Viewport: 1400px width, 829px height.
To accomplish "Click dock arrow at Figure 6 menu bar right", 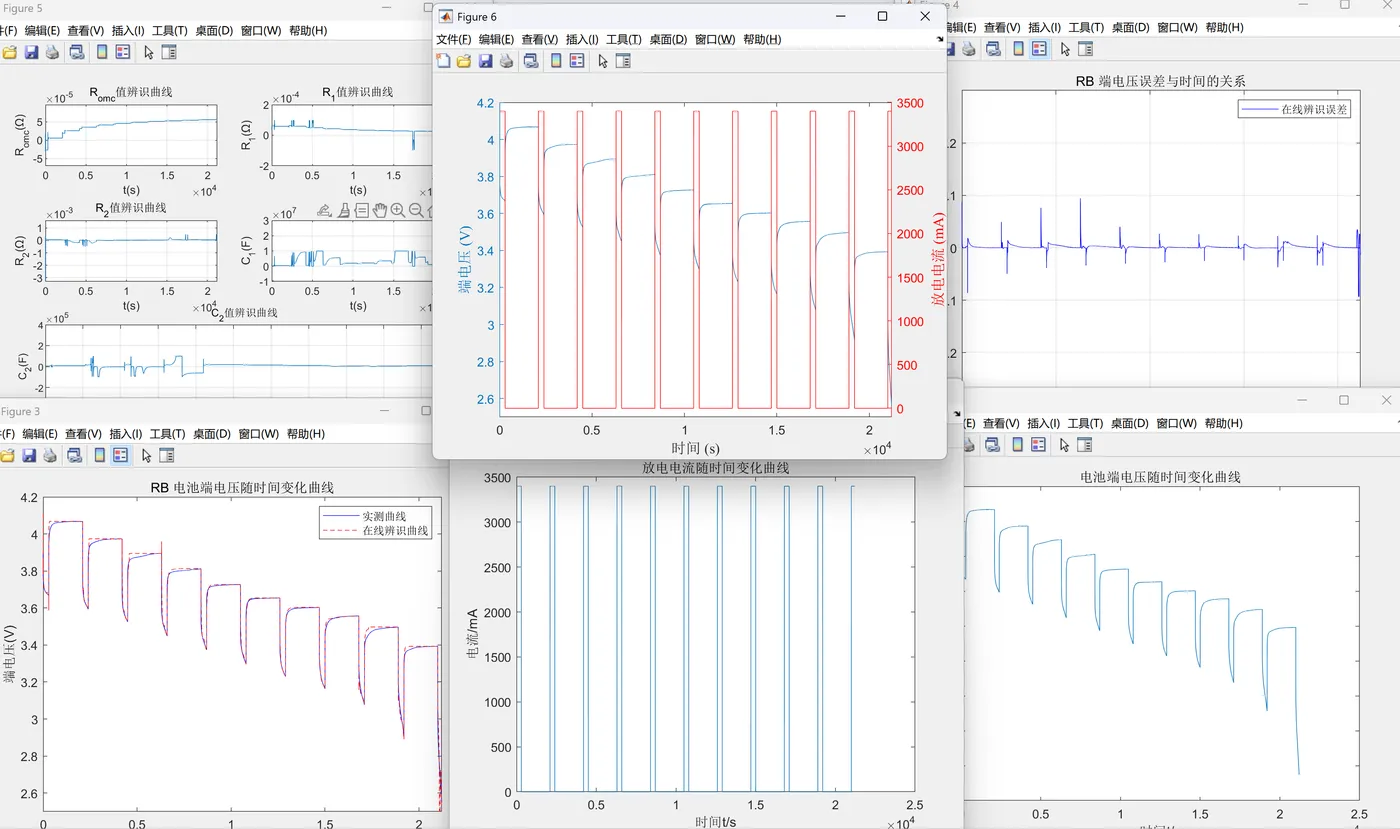I will point(939,39).
